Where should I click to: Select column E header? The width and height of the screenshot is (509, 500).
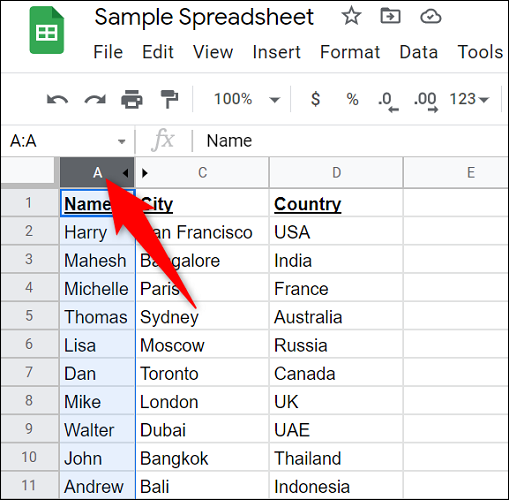point(456,173)
